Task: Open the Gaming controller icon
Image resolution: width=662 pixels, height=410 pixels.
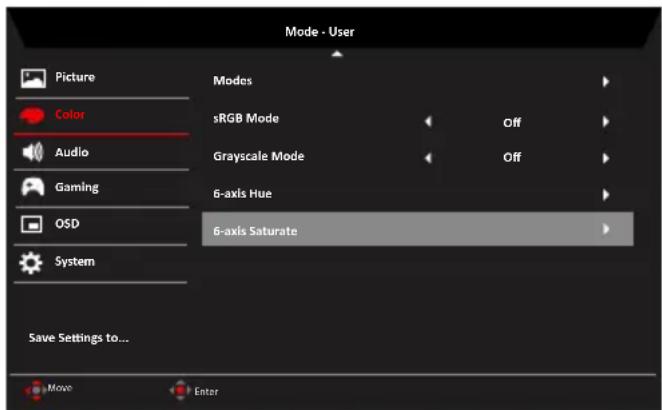Action: [x=33, y=187]
